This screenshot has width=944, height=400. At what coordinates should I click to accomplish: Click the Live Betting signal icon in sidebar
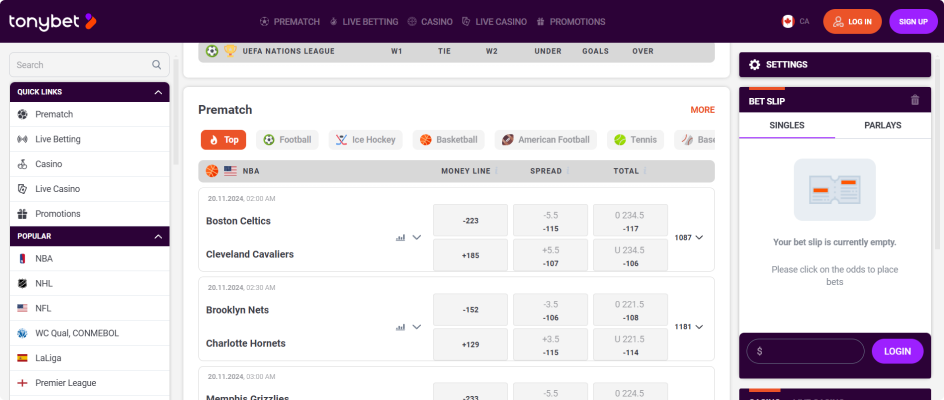pyautogui.click(x=22, y=139)
